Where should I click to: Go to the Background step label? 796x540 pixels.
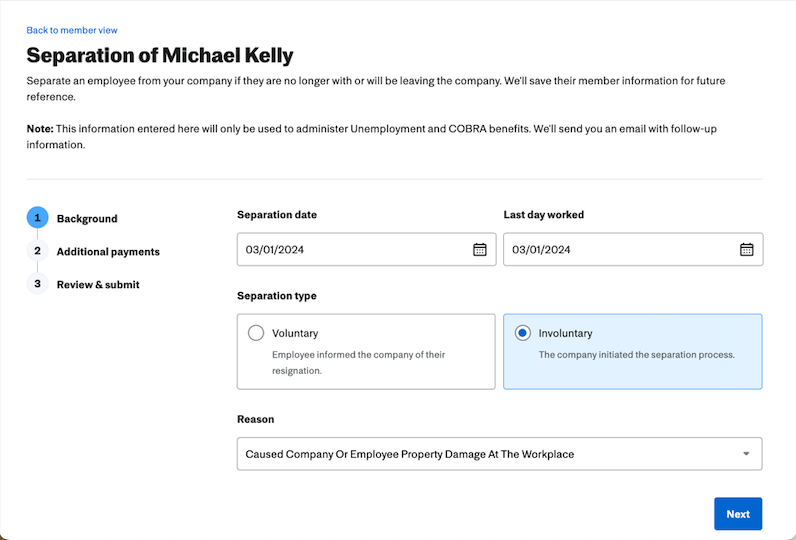87,219
